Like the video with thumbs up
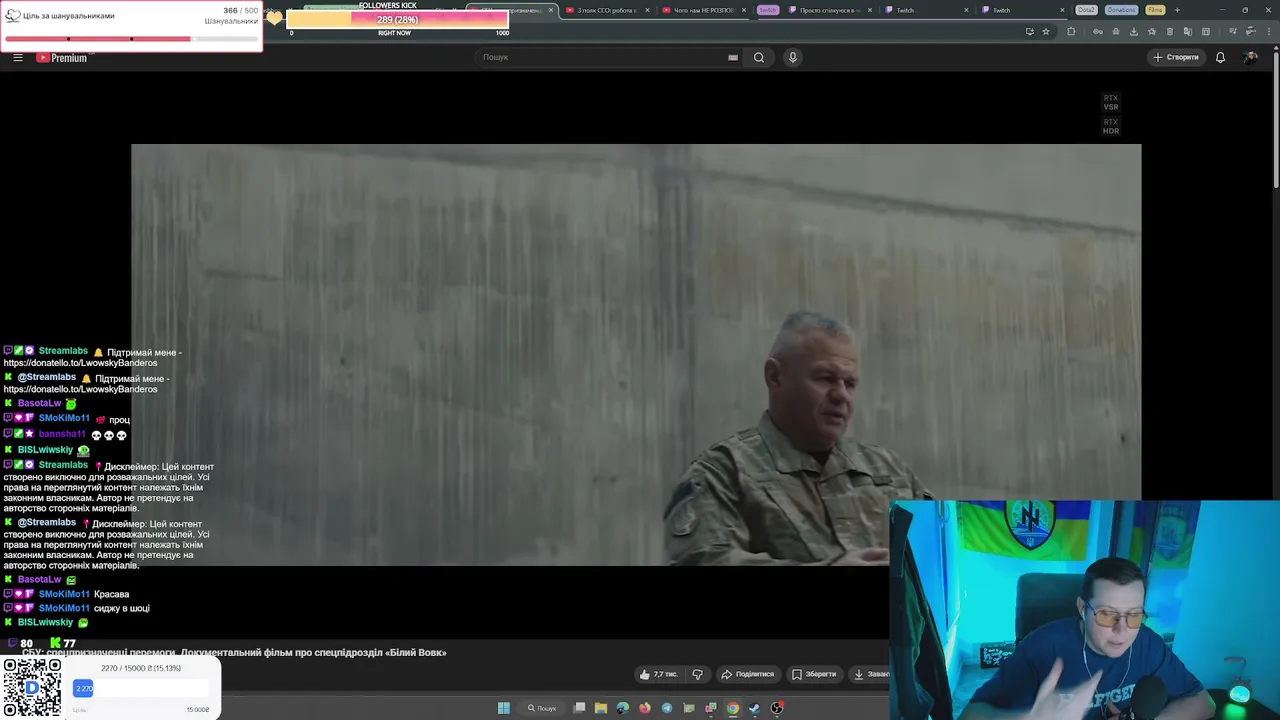 pos(658,674)
